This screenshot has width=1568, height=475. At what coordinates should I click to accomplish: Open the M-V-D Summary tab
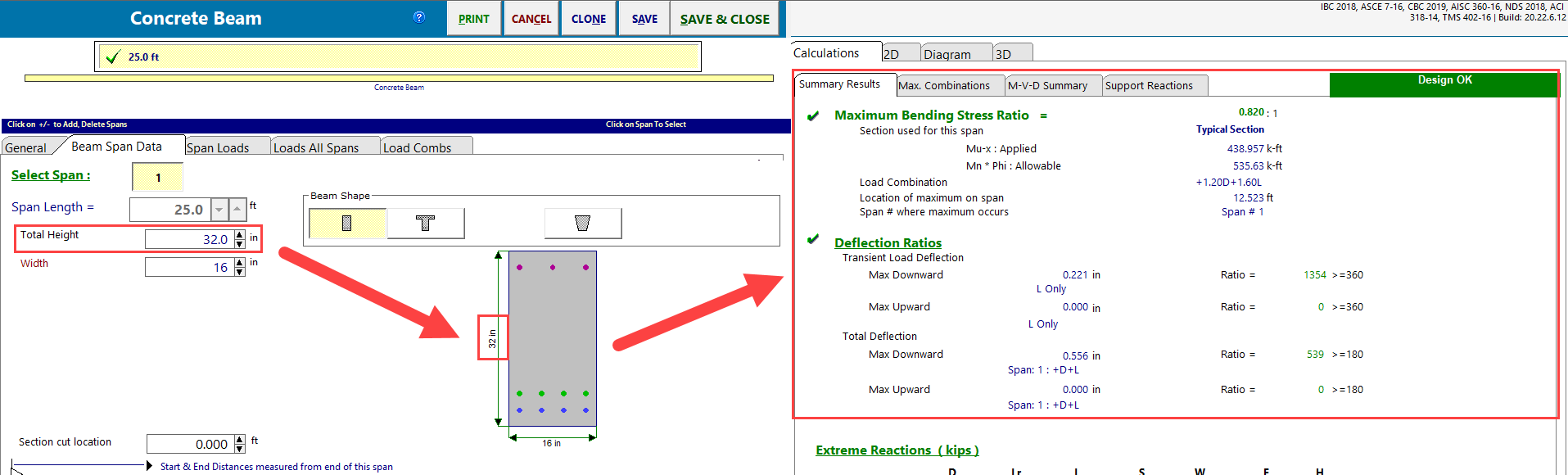(x=1047, y=85)
